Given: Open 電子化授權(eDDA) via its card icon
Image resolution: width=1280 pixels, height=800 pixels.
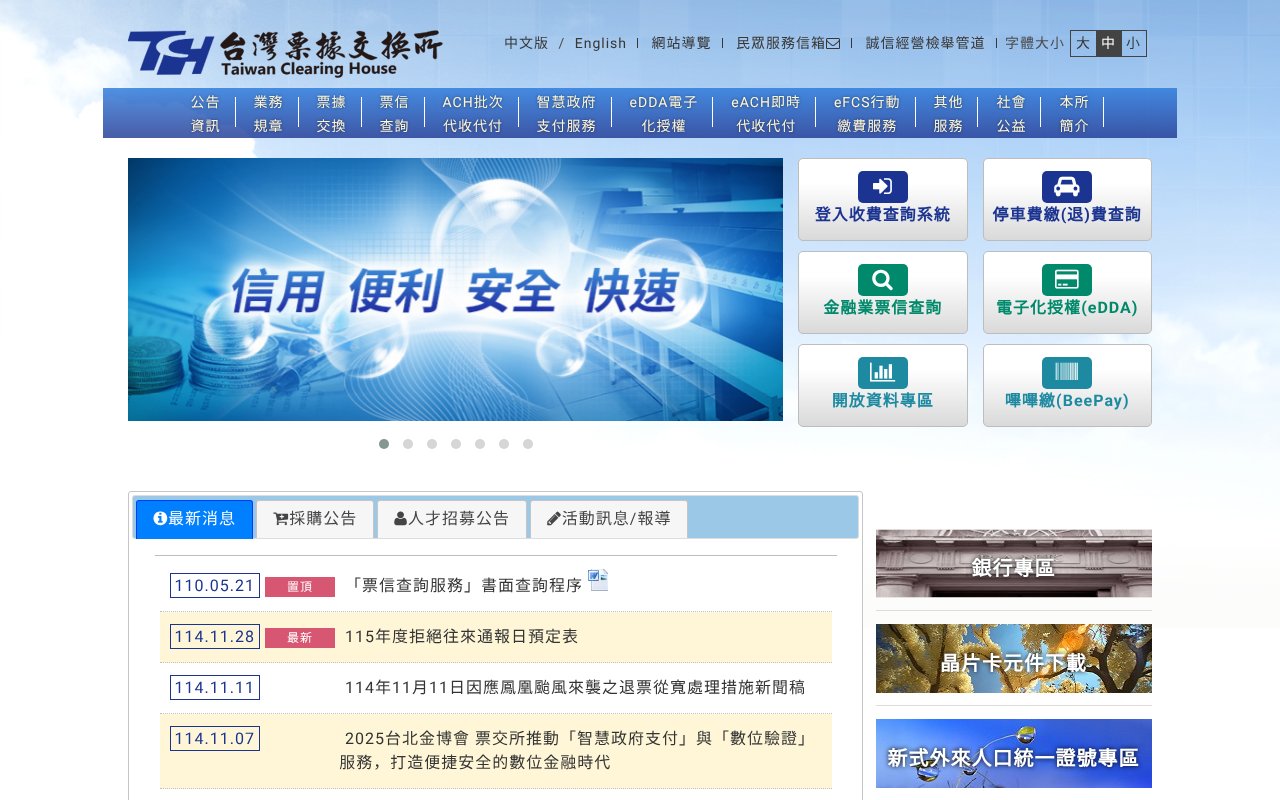Looking at the screenshot, I should point(1067,278).
